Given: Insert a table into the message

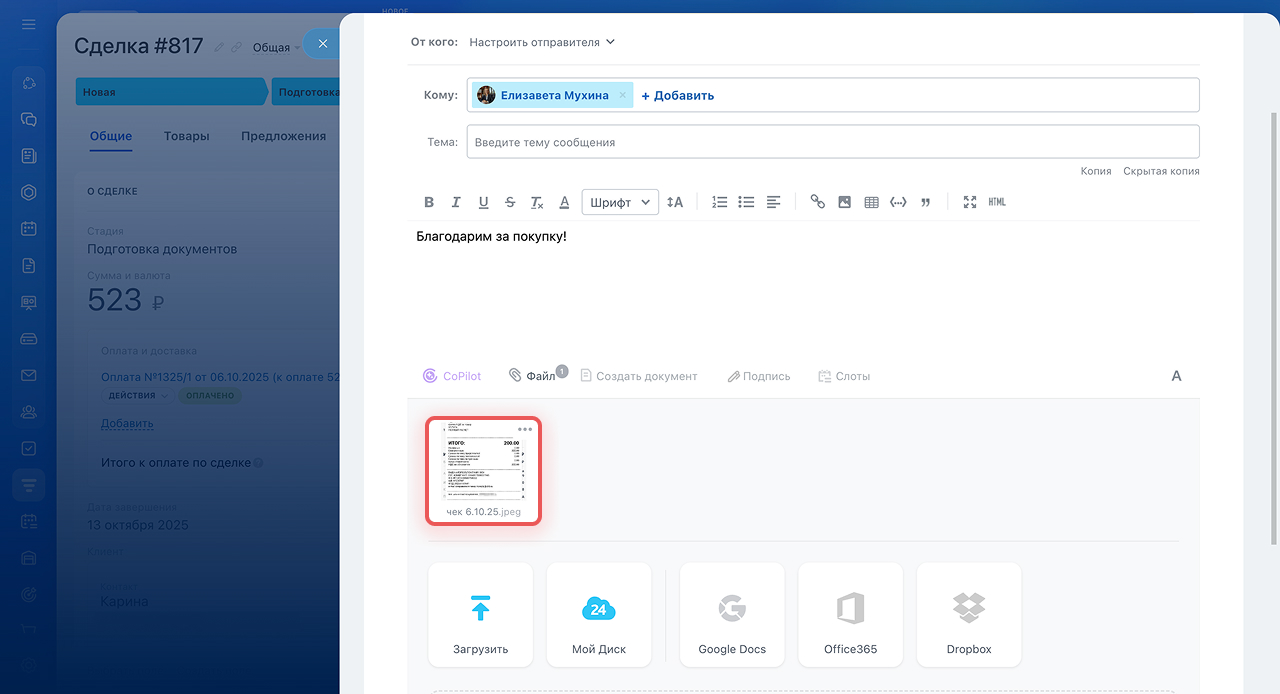Looking at the screenshot, I should [x=871, y=202].
